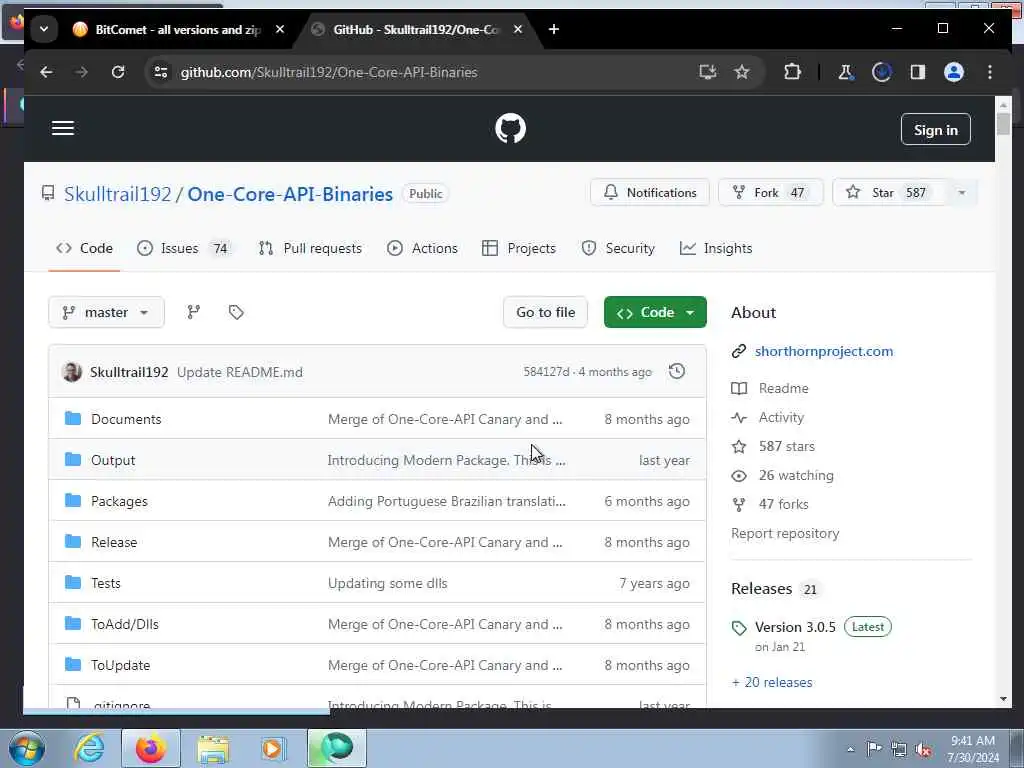This screenshot has height=768, width=1024.
Task: Open the Output folder
Action: (x=113, y=460)
